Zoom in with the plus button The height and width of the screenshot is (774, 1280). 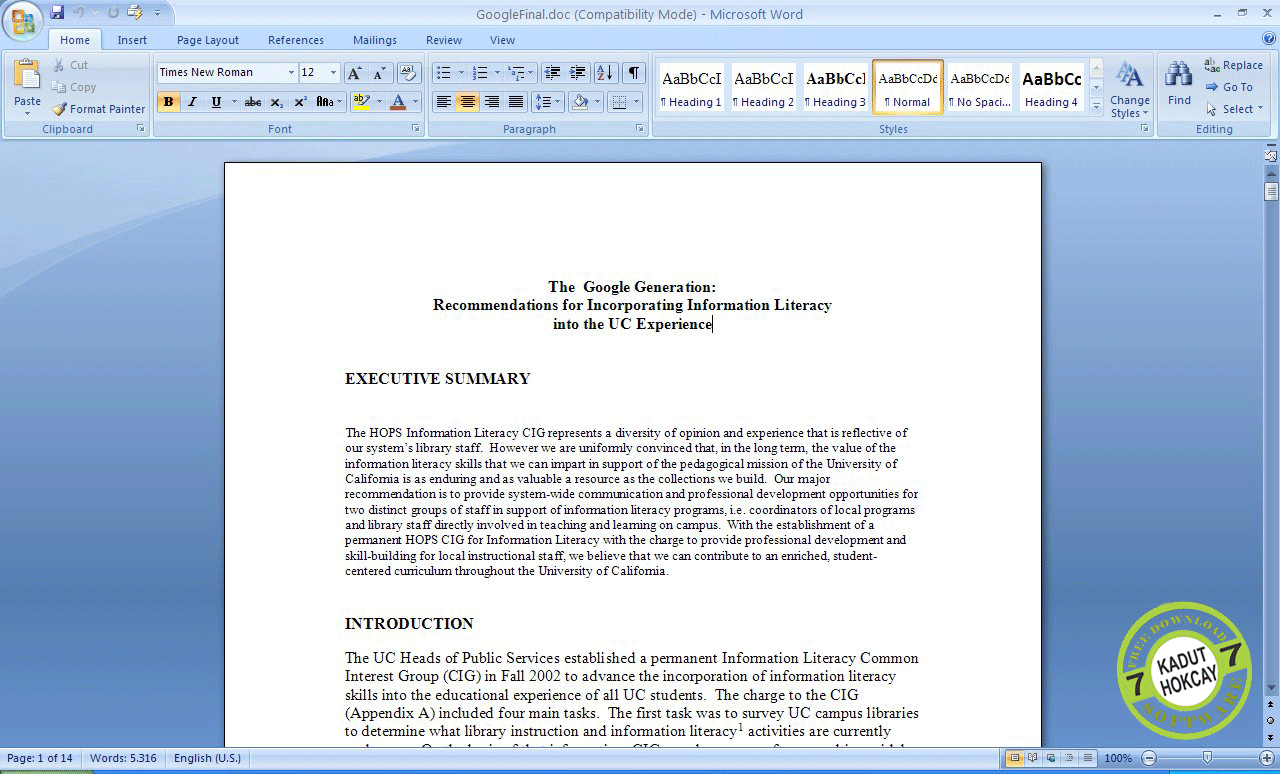tap(1267, 758)
